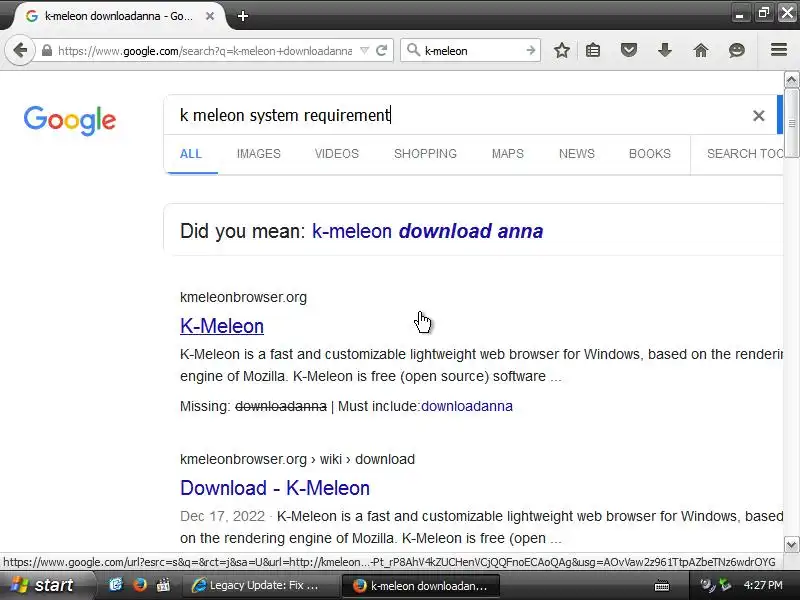Viewport: 800px width, 600px height.
Task: Save page to Pocket icon
Action: click(629, 50)
